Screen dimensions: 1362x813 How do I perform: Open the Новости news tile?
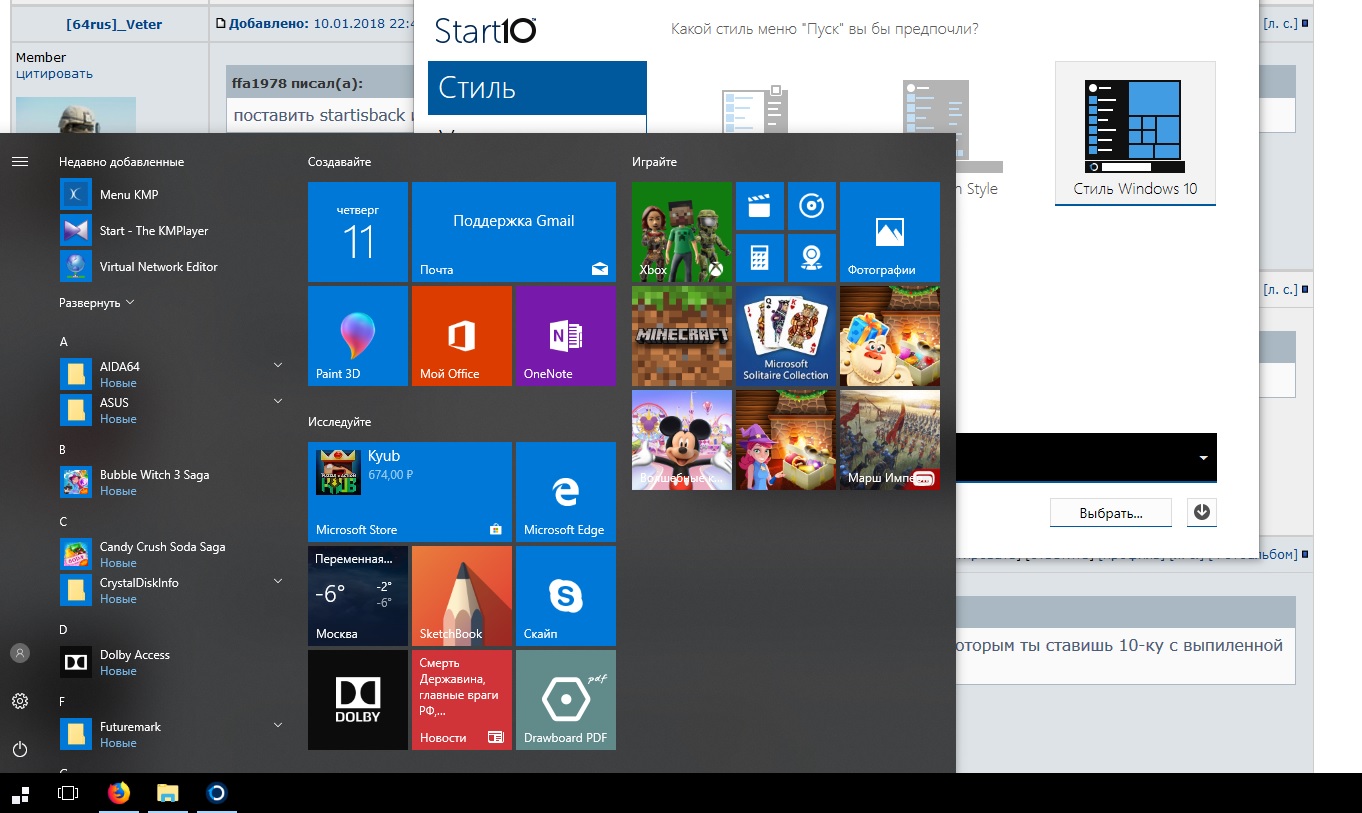(462, 700)
